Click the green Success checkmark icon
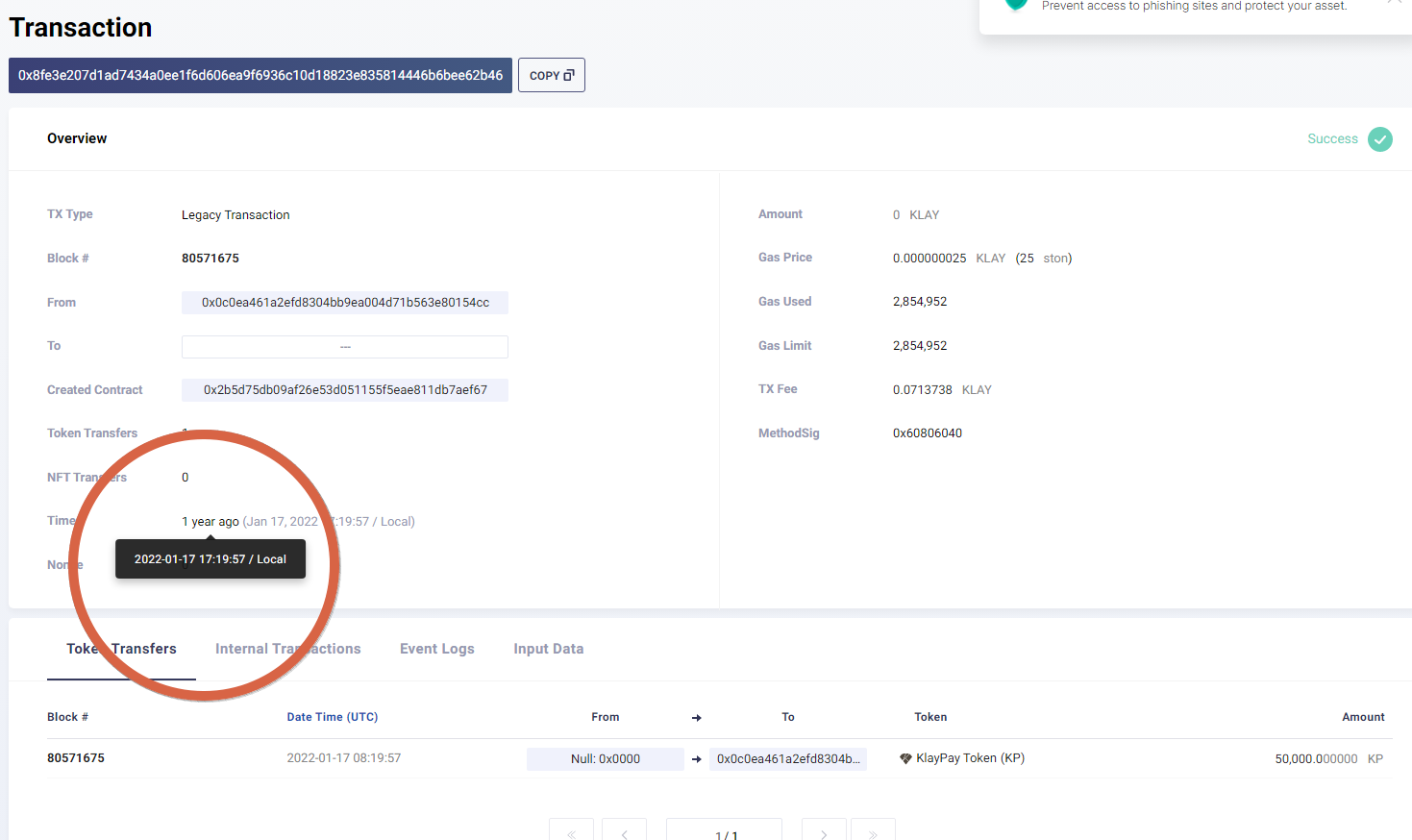Viewport: 1412px width, 840px height. [x=1379, y=139]
